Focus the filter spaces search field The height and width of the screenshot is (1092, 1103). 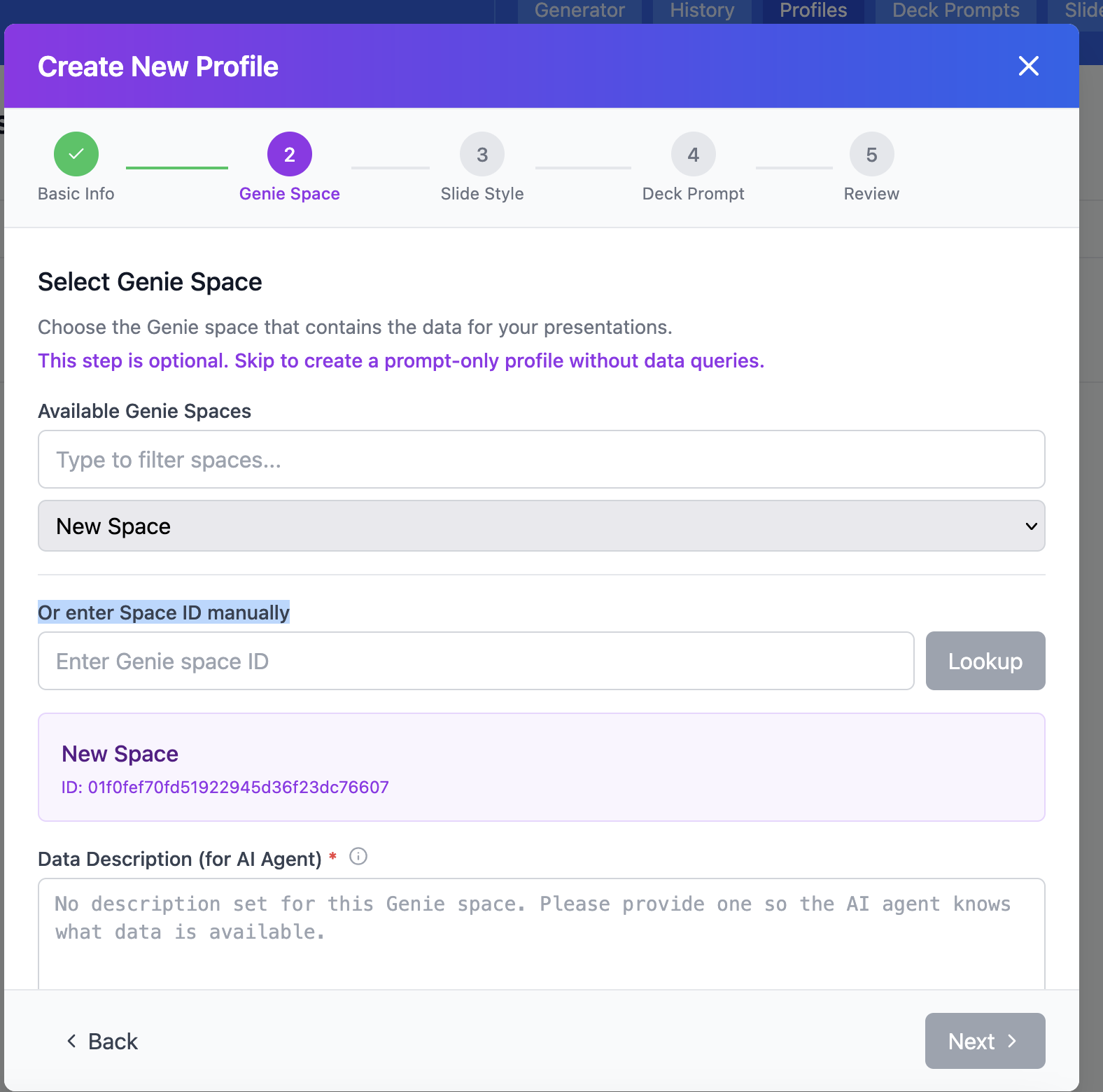coord(541,459)
